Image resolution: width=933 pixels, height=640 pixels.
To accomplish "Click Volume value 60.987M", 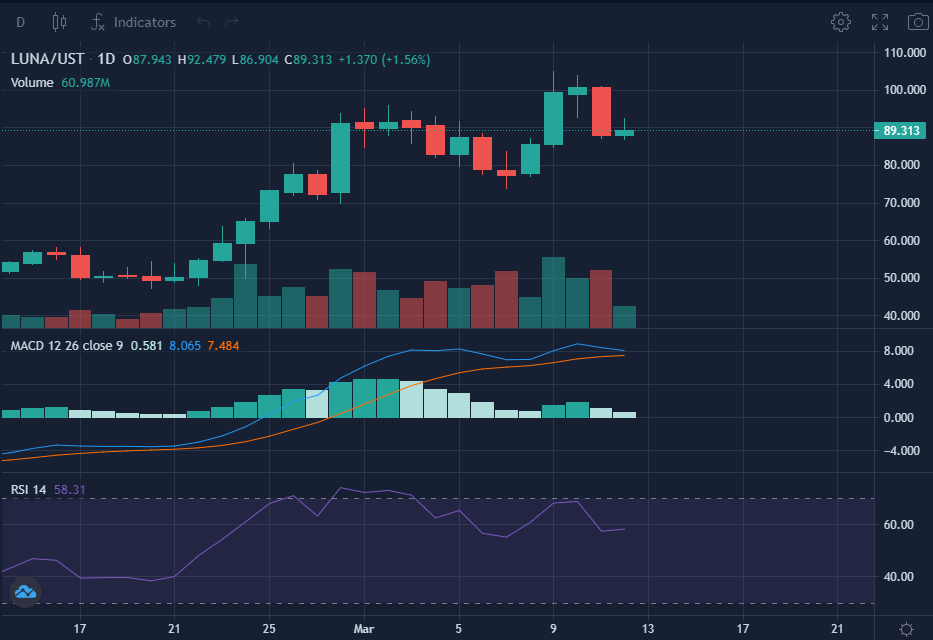I will [x=86, y=83].
